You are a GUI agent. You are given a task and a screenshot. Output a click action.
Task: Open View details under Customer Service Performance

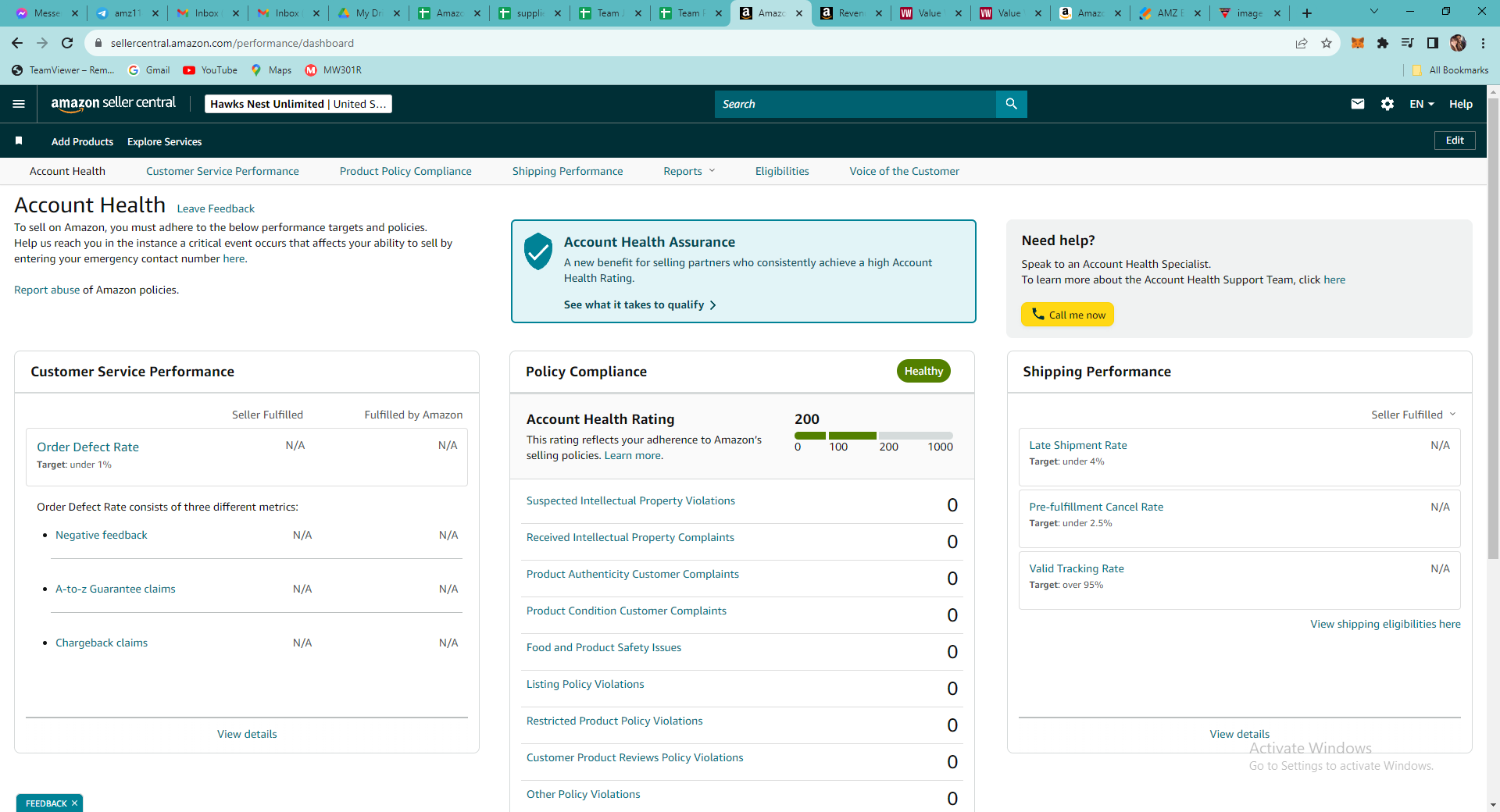247,734
